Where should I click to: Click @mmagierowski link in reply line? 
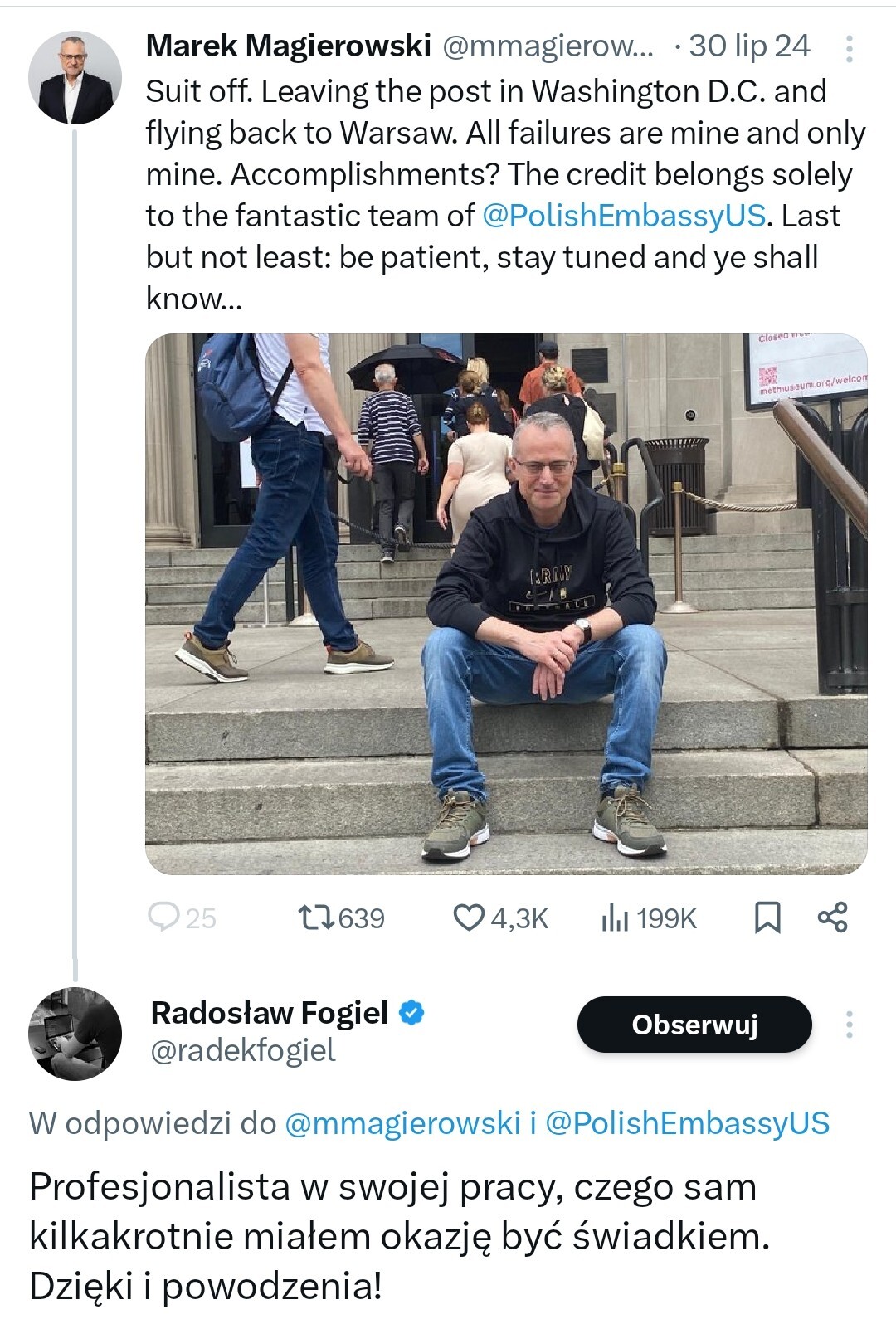[402, 1123]
